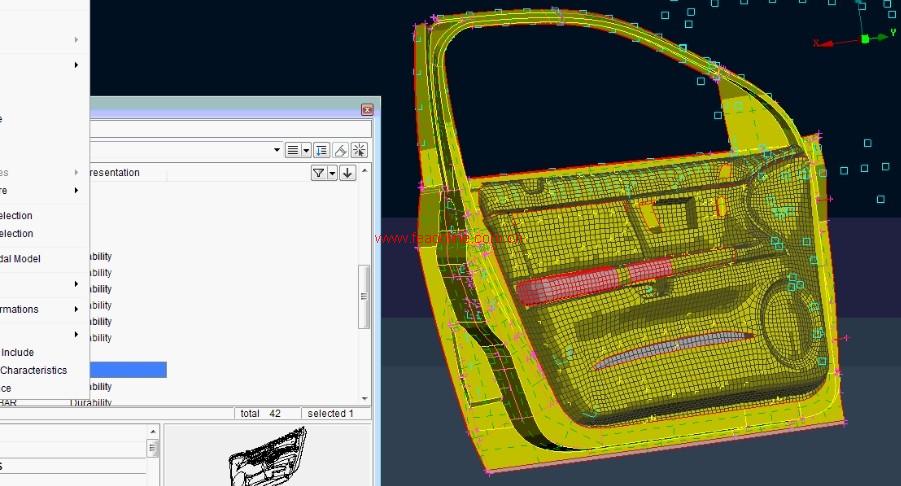Open the filter options dropdown arrow
The image size is (901, 486).
pos(331,173)
